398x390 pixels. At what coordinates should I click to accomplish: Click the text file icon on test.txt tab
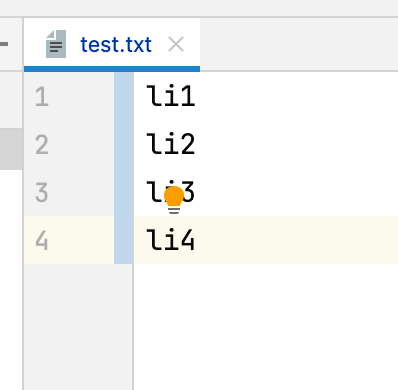[x=56, y=44]
